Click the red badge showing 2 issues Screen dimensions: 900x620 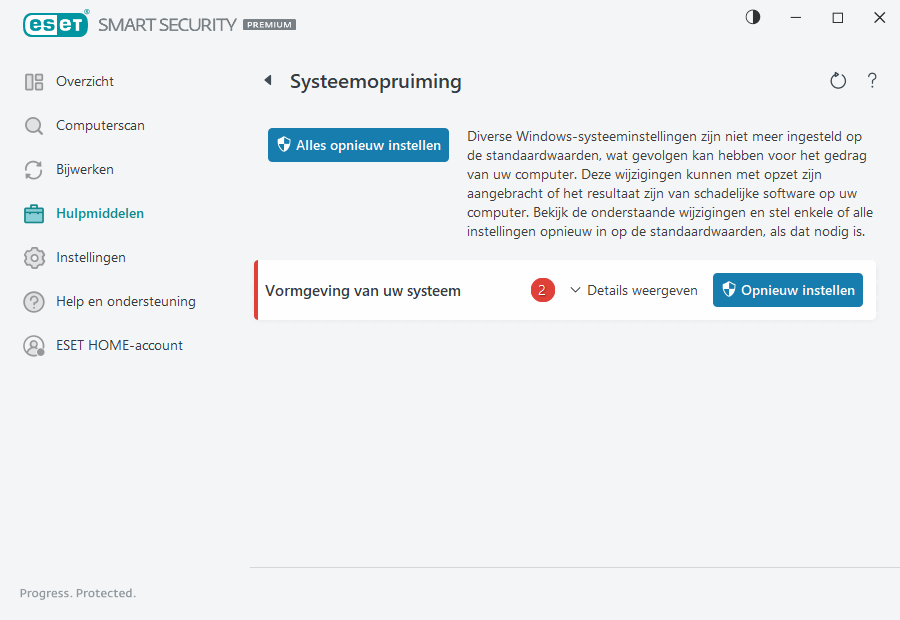(542, 290)
